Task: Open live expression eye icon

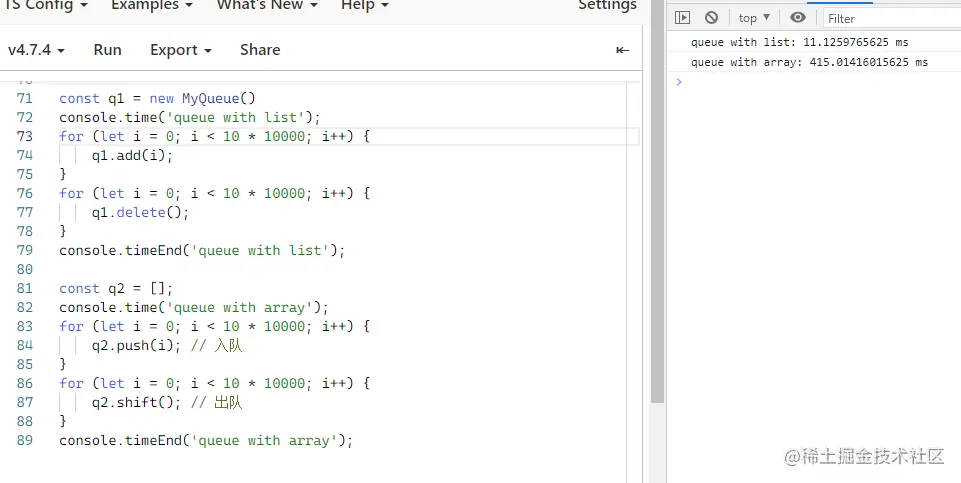Action: coord(797,17)
